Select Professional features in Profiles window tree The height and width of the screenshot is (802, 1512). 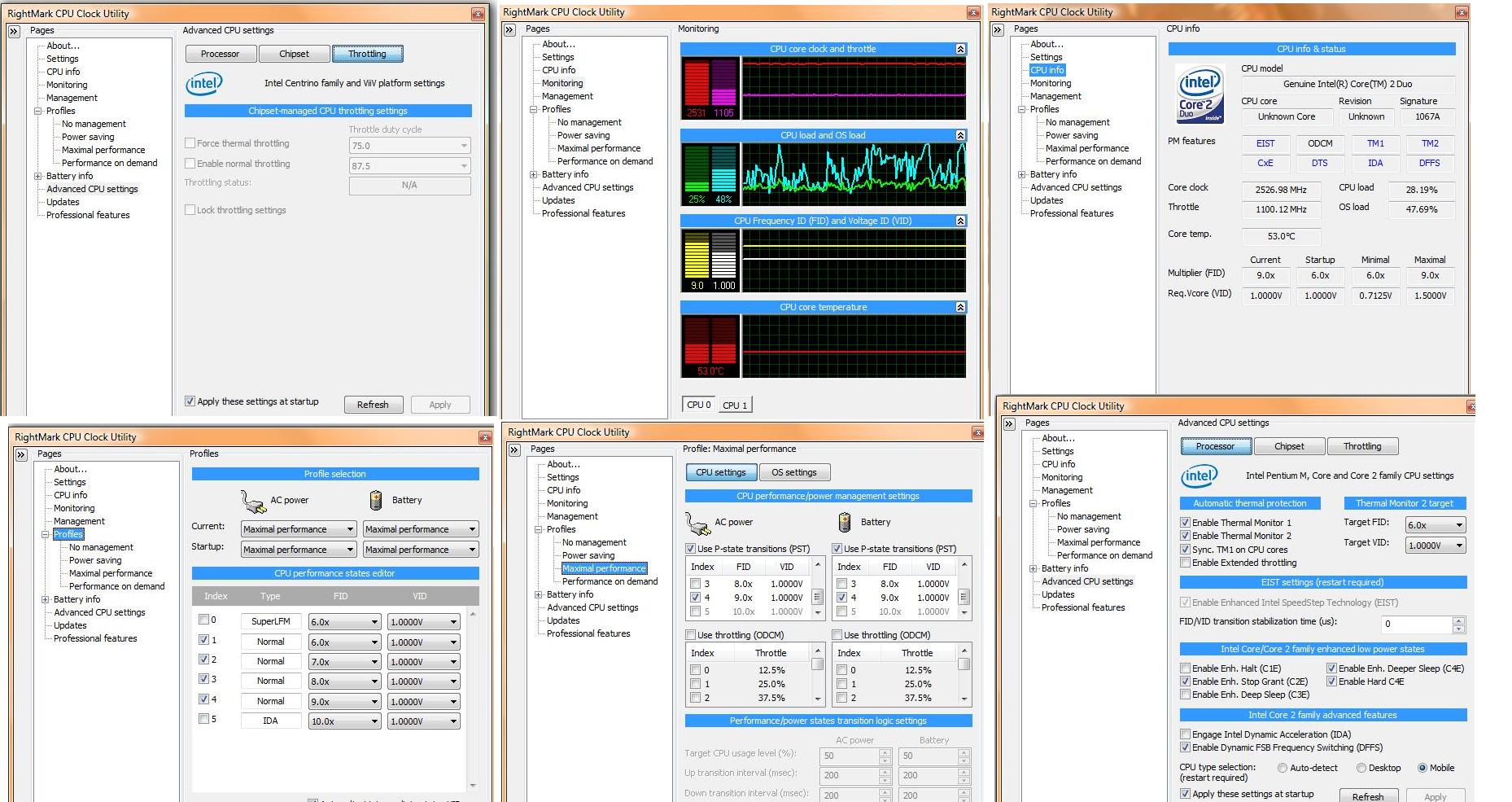tap(95, 638)
